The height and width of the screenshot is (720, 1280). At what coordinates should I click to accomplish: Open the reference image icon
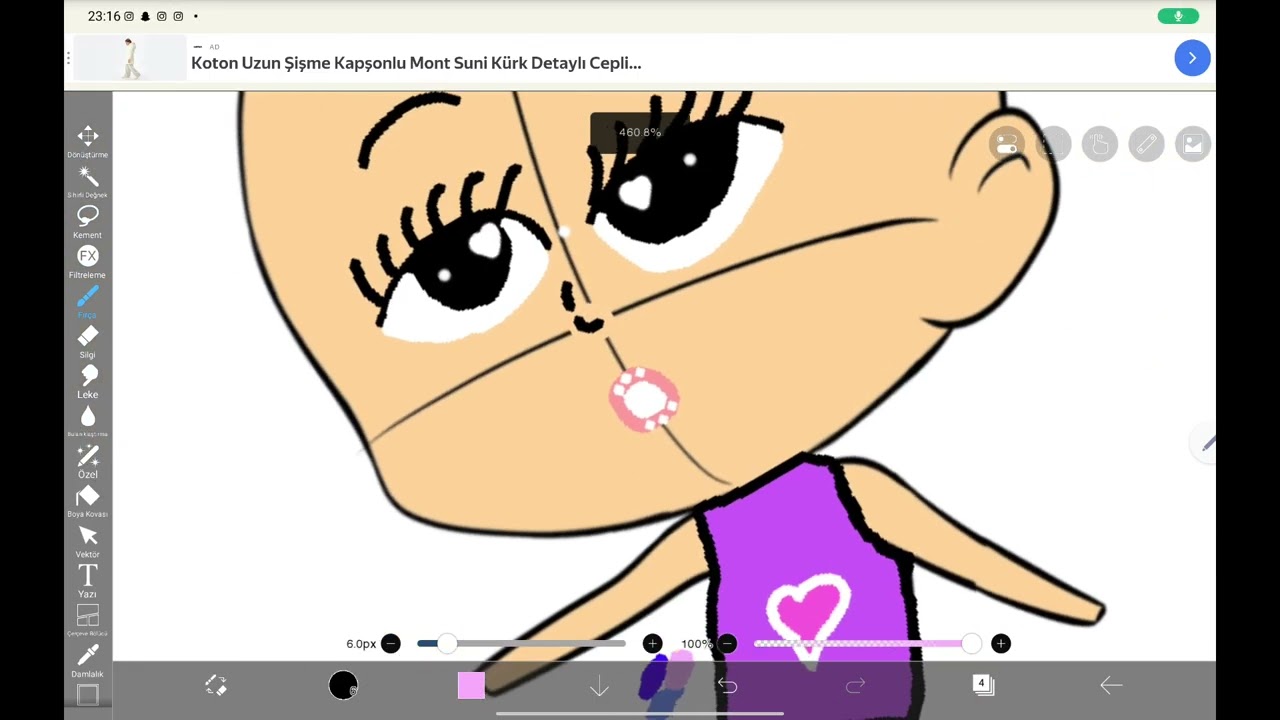[1193, 145]
